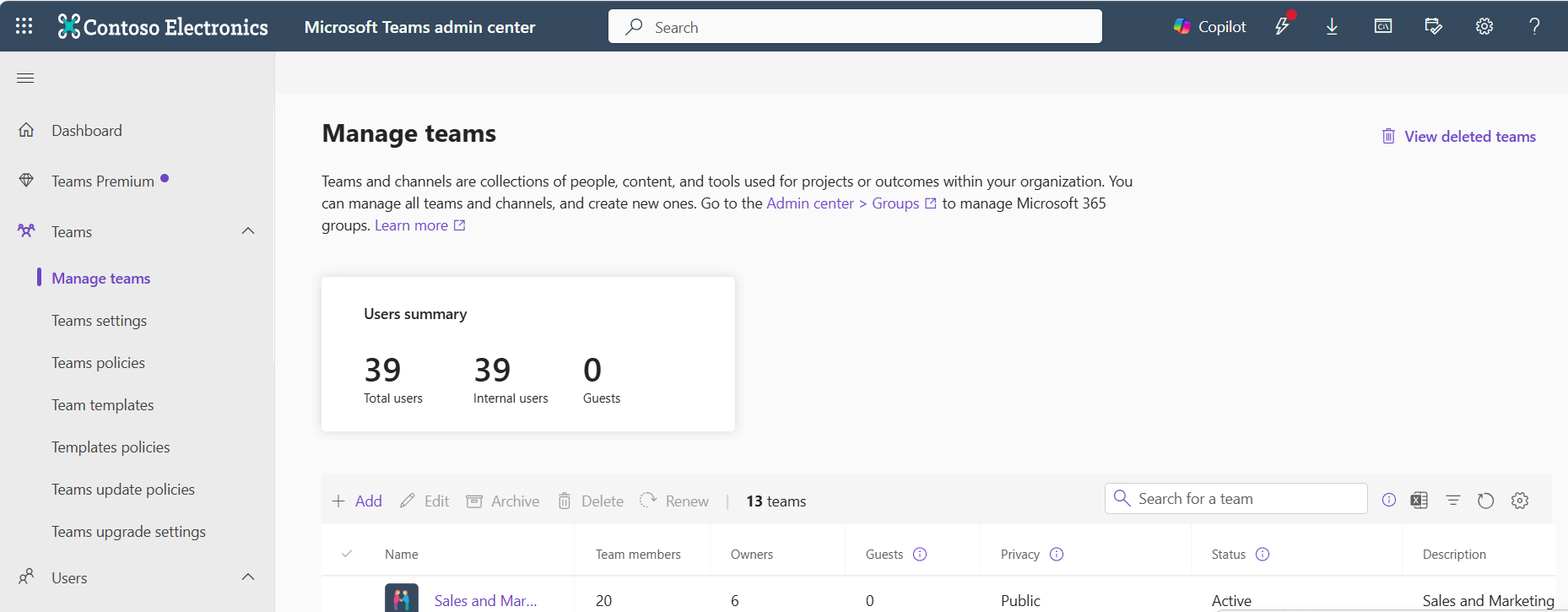Screen dimensions: 1568x612
Task: Click the Privacy column info icon
Action: [1057, 554]
